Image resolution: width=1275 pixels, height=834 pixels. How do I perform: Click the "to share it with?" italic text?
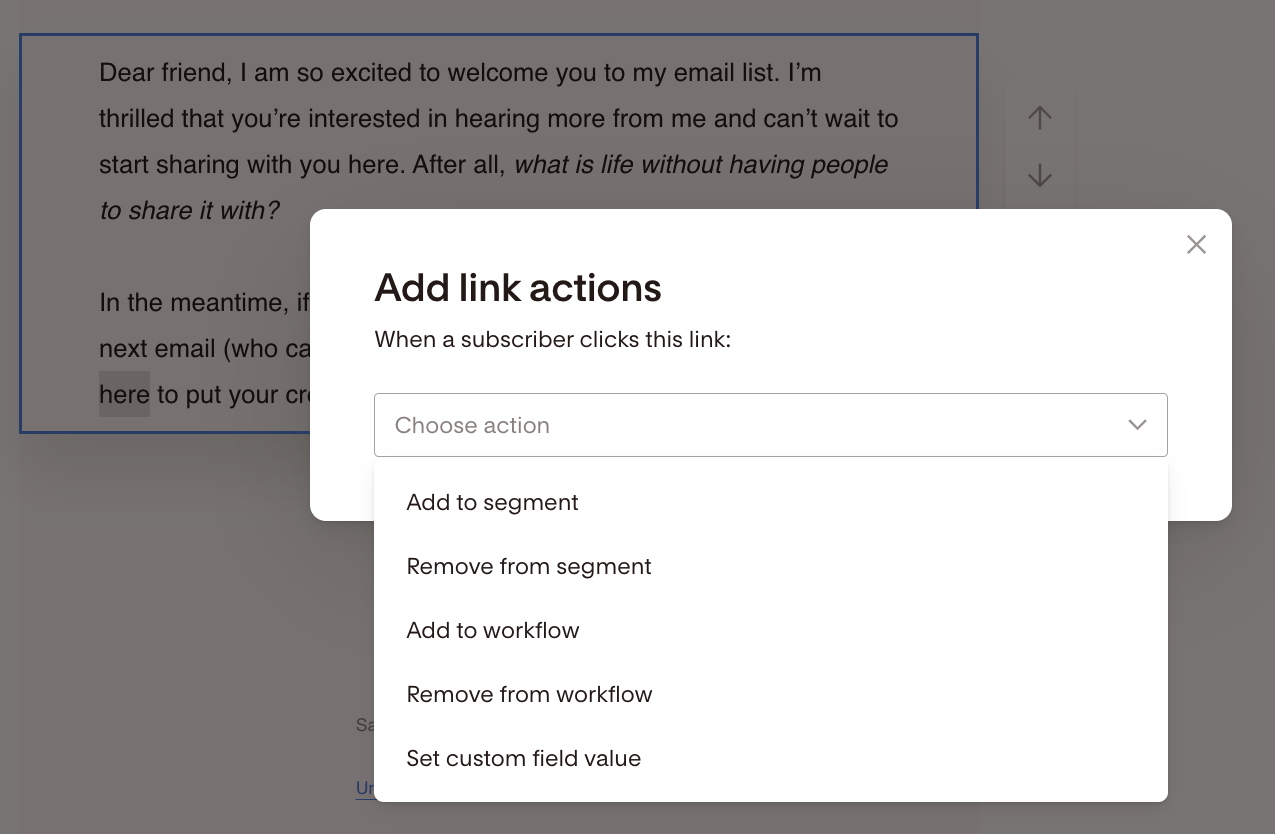189,210
